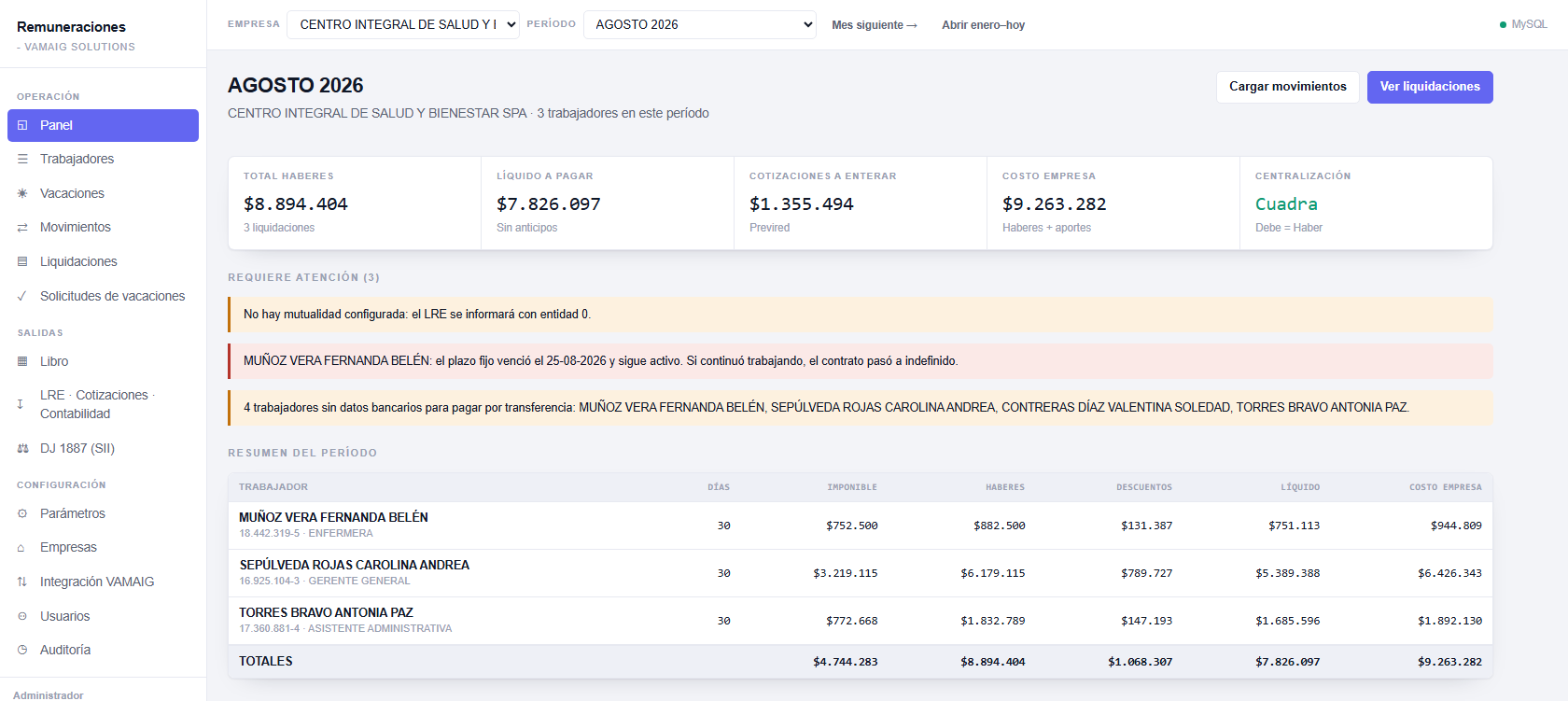Click the $8.894.404 Total Haberes value
The height and width of the screenshot is (701, 1568).
295,203
